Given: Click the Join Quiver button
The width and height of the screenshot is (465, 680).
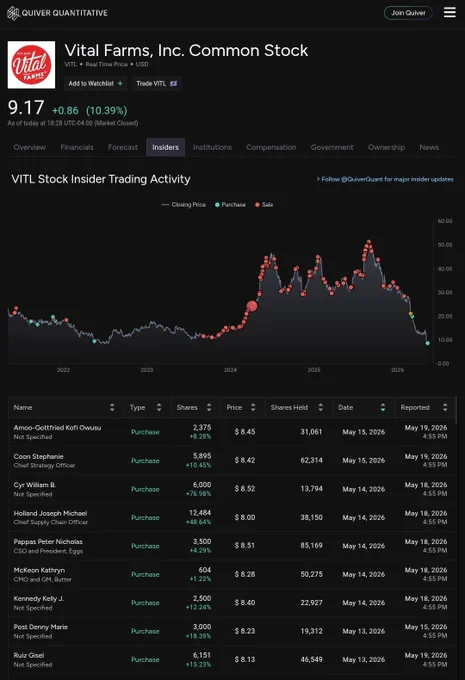Looking at the screenshot, I should point(408,13).
